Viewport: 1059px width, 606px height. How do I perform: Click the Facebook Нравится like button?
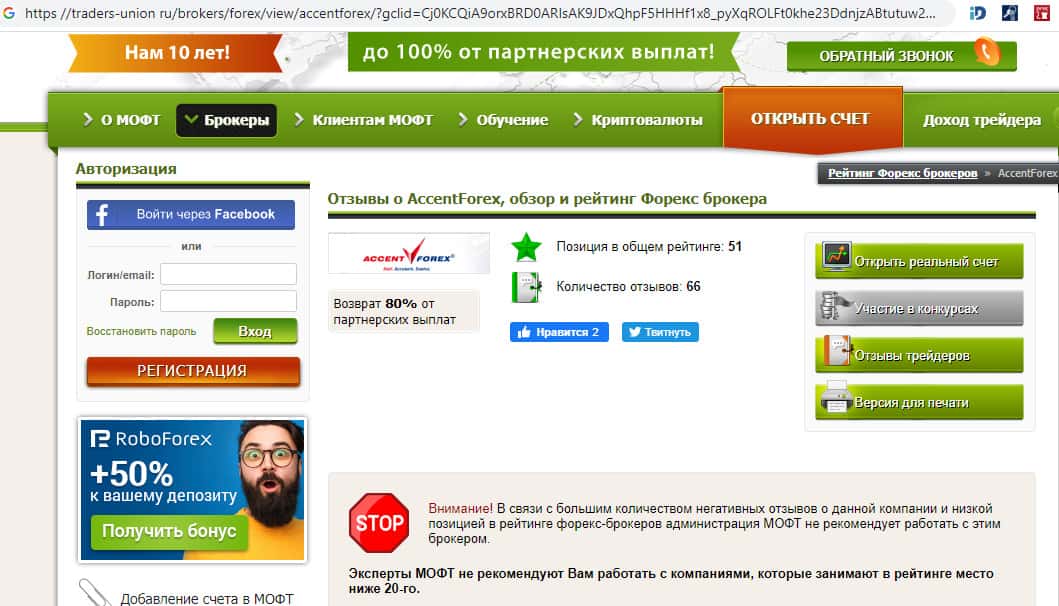(x=559, y=332)
